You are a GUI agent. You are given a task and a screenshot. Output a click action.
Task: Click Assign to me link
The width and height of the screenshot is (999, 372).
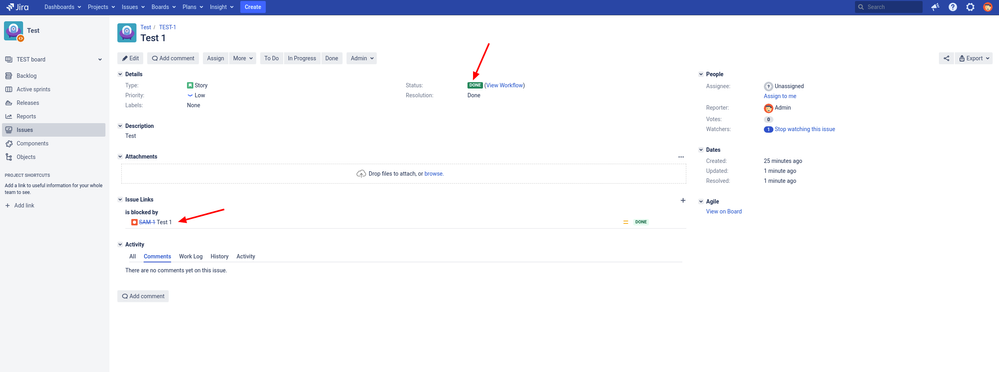(x=780, y=96)
